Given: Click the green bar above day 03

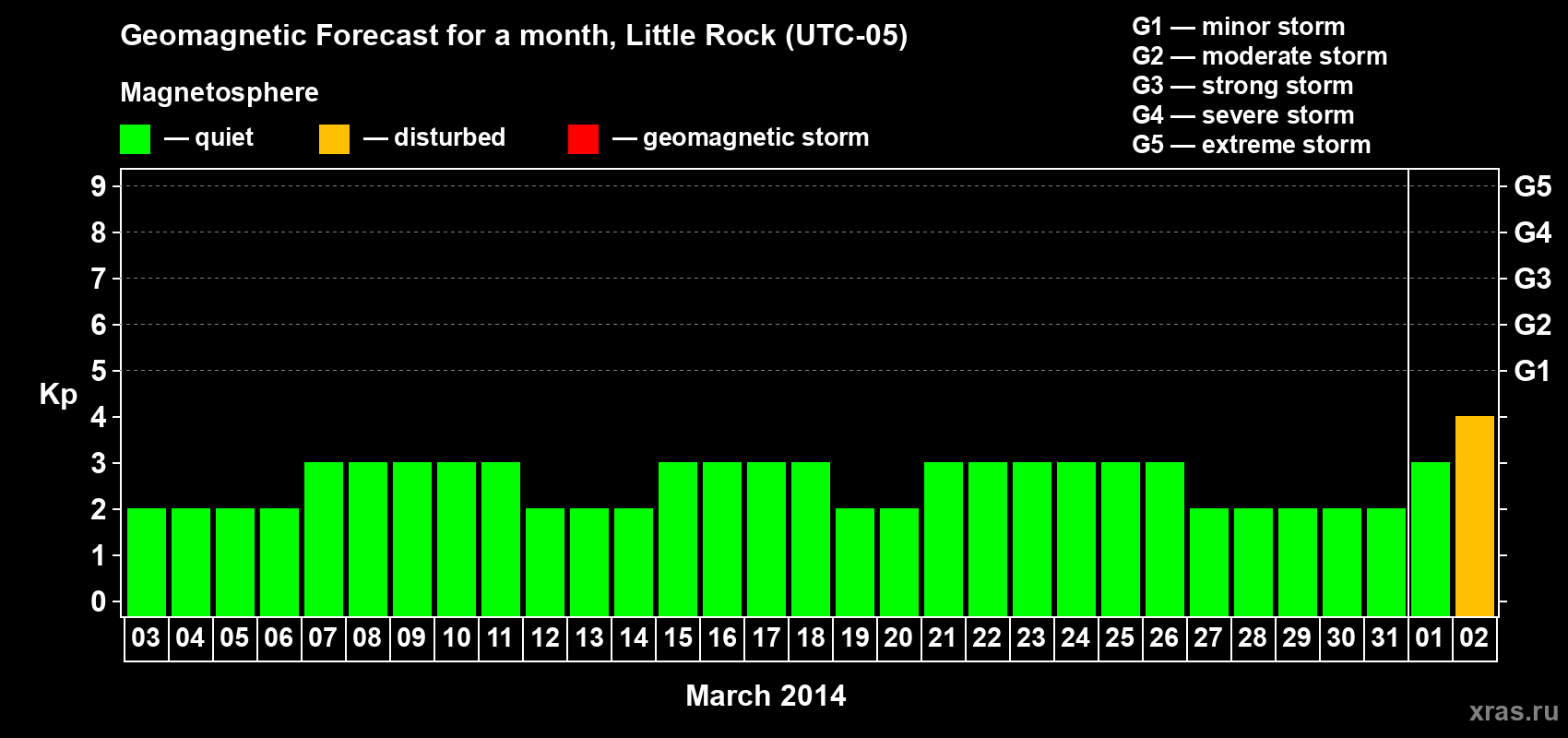Looking at the screenshot, I should click(x=146, y=563).
